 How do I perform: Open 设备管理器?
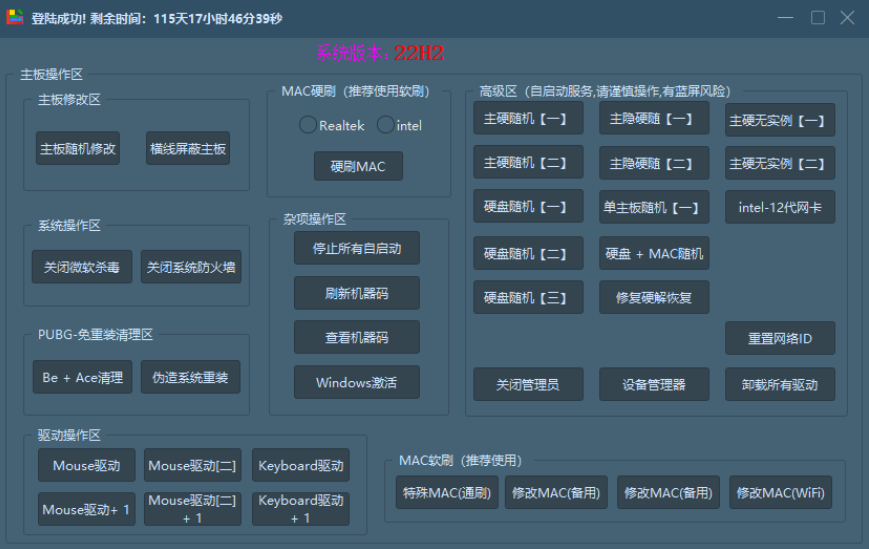click(x=654, y=384)
